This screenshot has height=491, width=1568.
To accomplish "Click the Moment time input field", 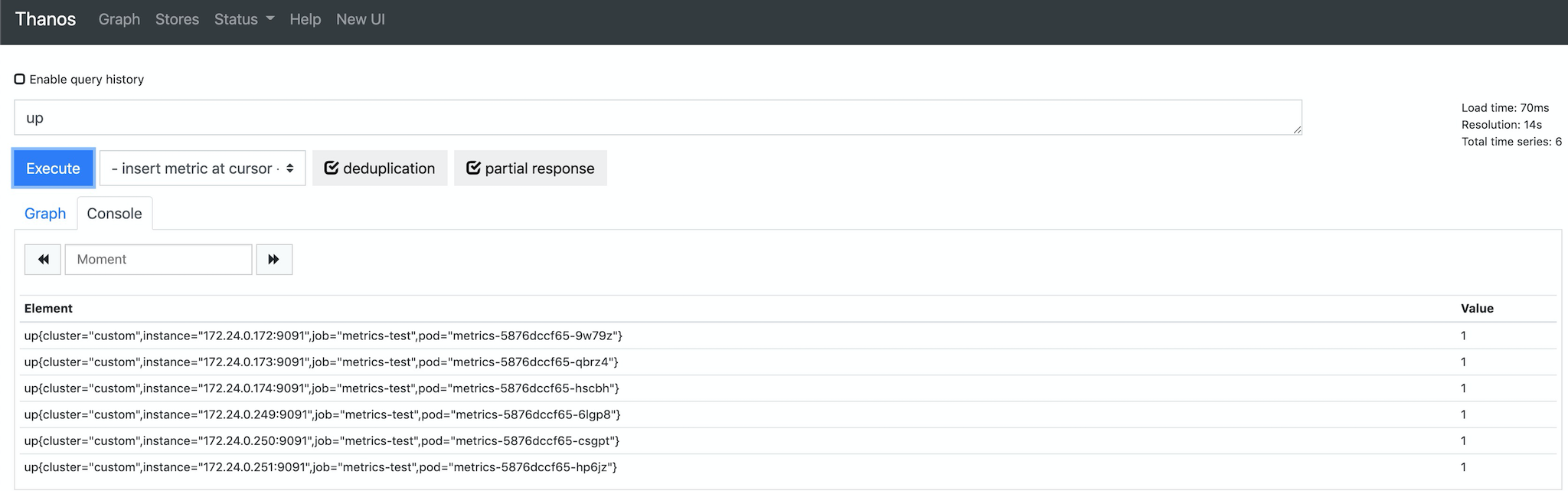I will (x=158, y=260).
